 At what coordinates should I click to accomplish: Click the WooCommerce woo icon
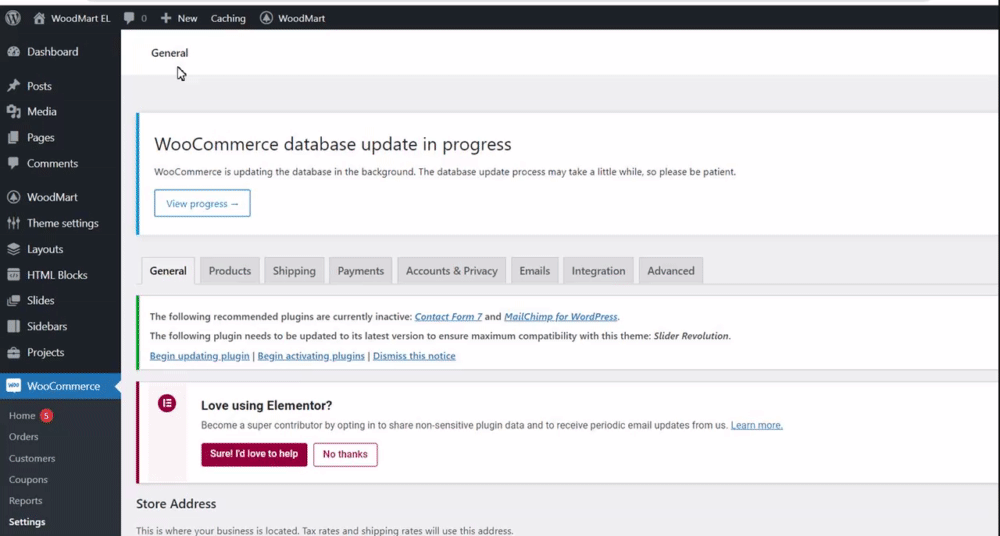click(x=13, y=386)
